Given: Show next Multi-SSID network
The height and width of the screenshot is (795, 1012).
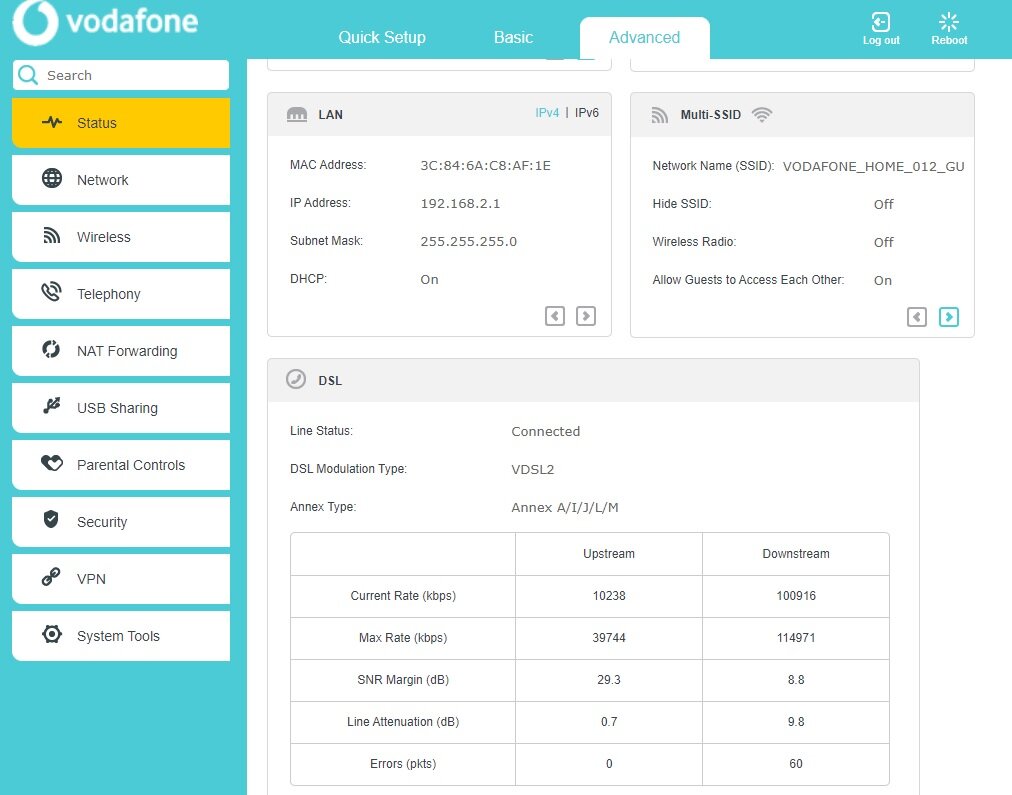Looking at the screenshot, I should tap(949, 317).
